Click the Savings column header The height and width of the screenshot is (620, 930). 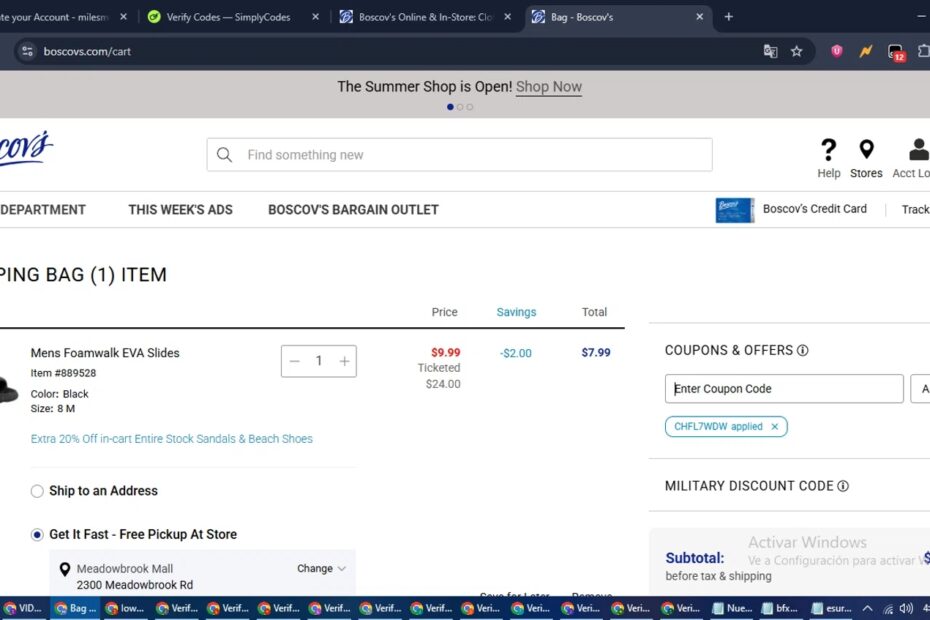[516, 312]
